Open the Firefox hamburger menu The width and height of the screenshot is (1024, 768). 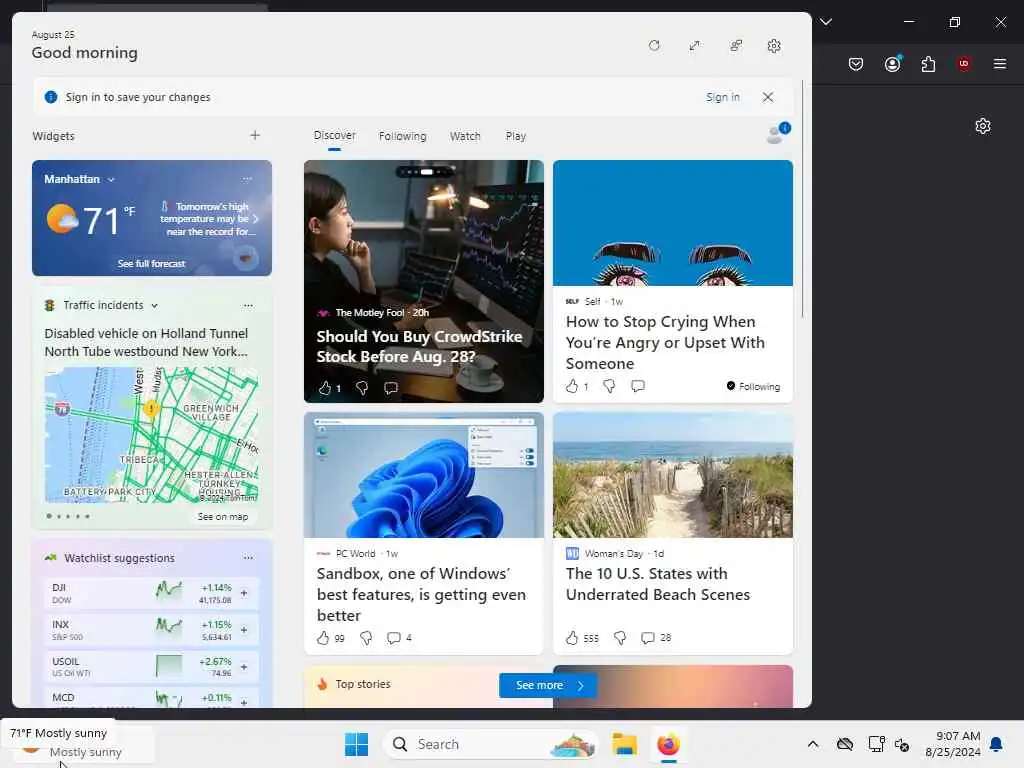pyautogui.click(x=1000, y=64)
